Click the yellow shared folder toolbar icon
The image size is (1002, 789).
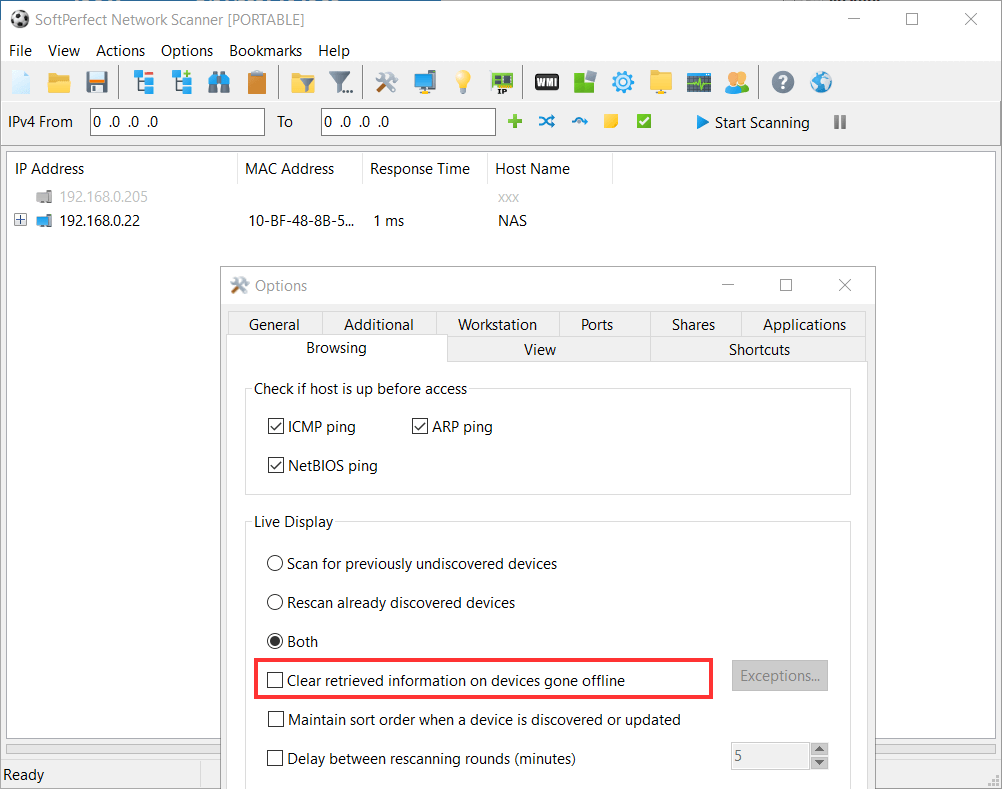(x=661, y=82)
